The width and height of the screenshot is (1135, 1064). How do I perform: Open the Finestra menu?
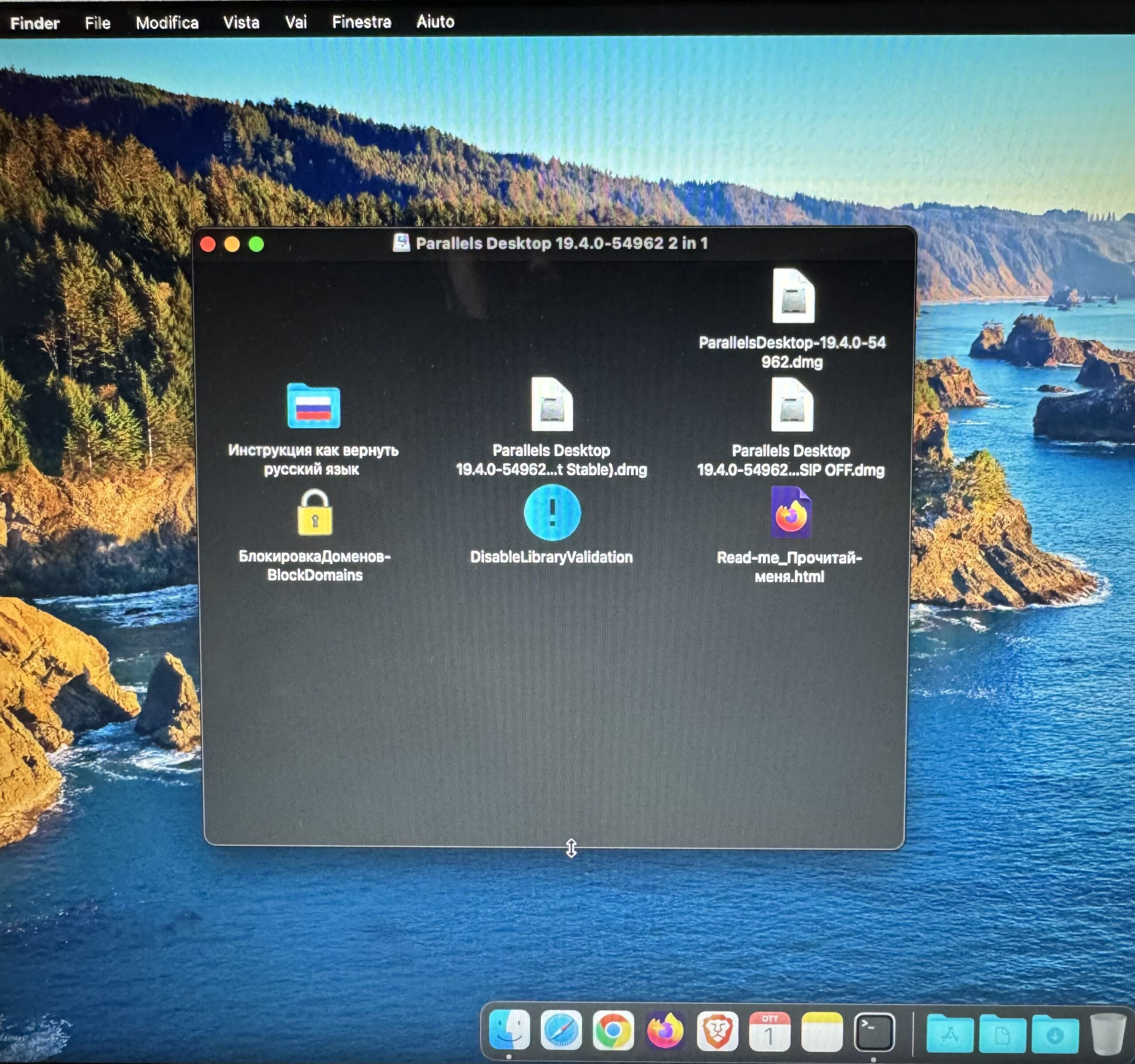point(362,22)
